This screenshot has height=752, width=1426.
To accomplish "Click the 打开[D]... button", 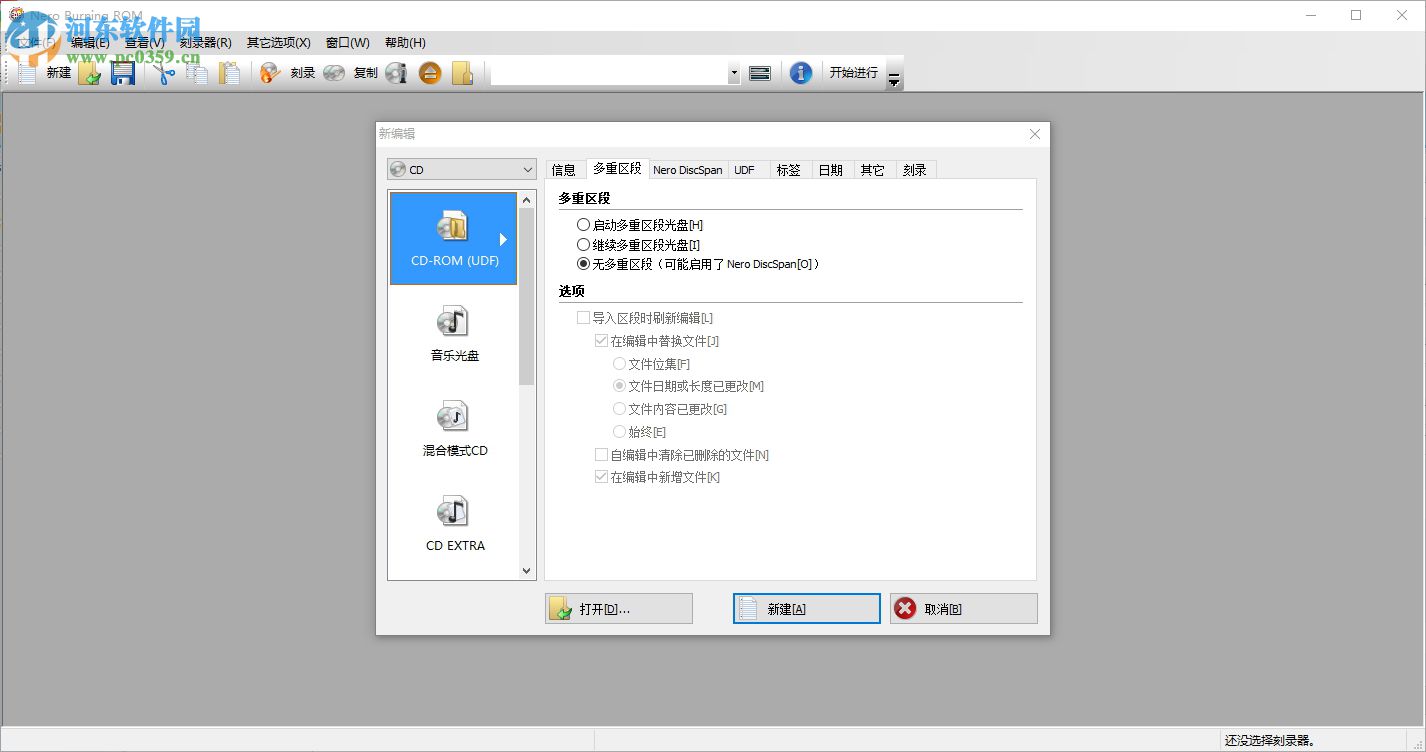I will pyautogui.click(x=619, y=609).
